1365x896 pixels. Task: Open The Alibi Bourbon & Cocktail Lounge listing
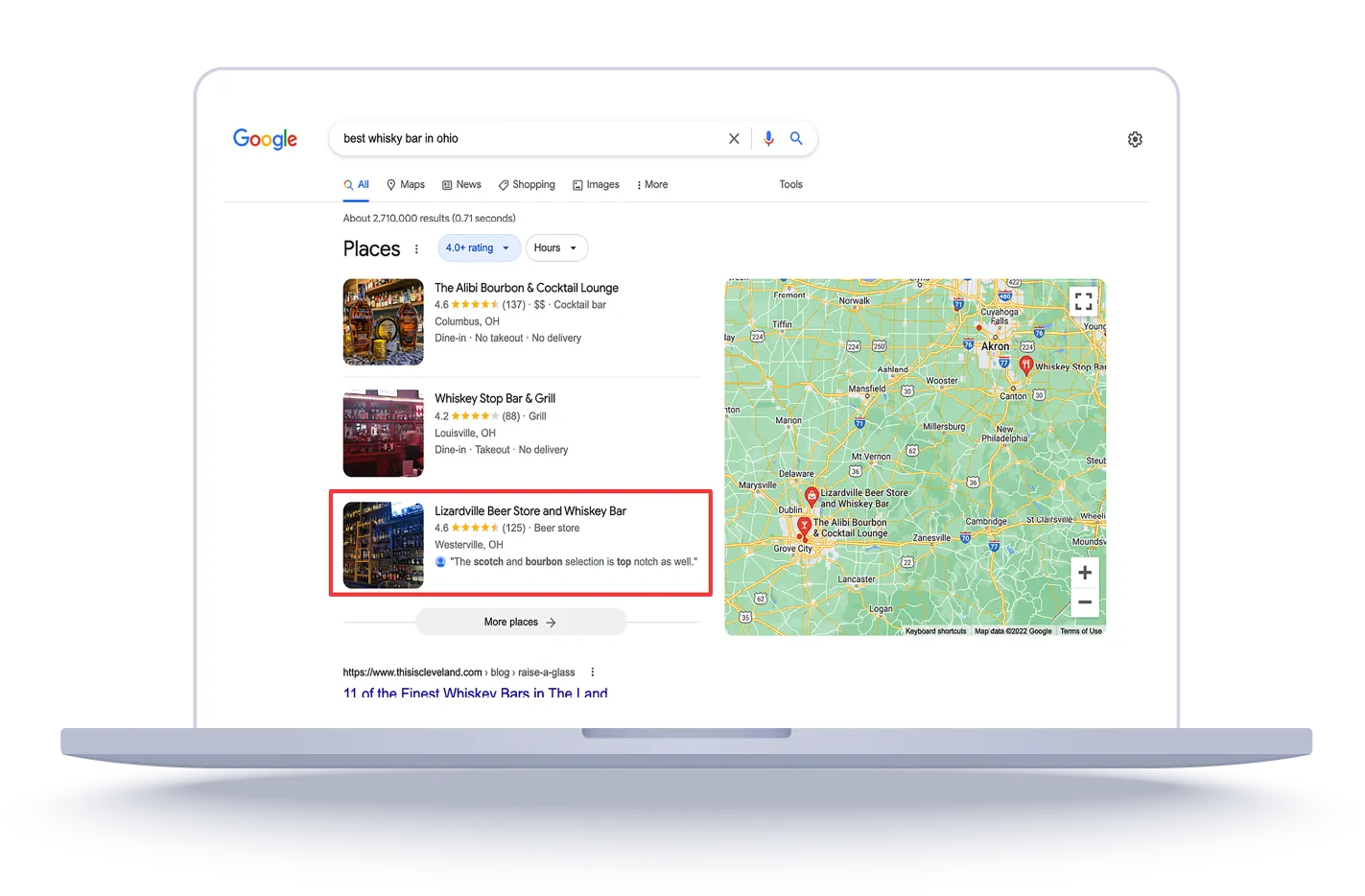click(527, 288)
